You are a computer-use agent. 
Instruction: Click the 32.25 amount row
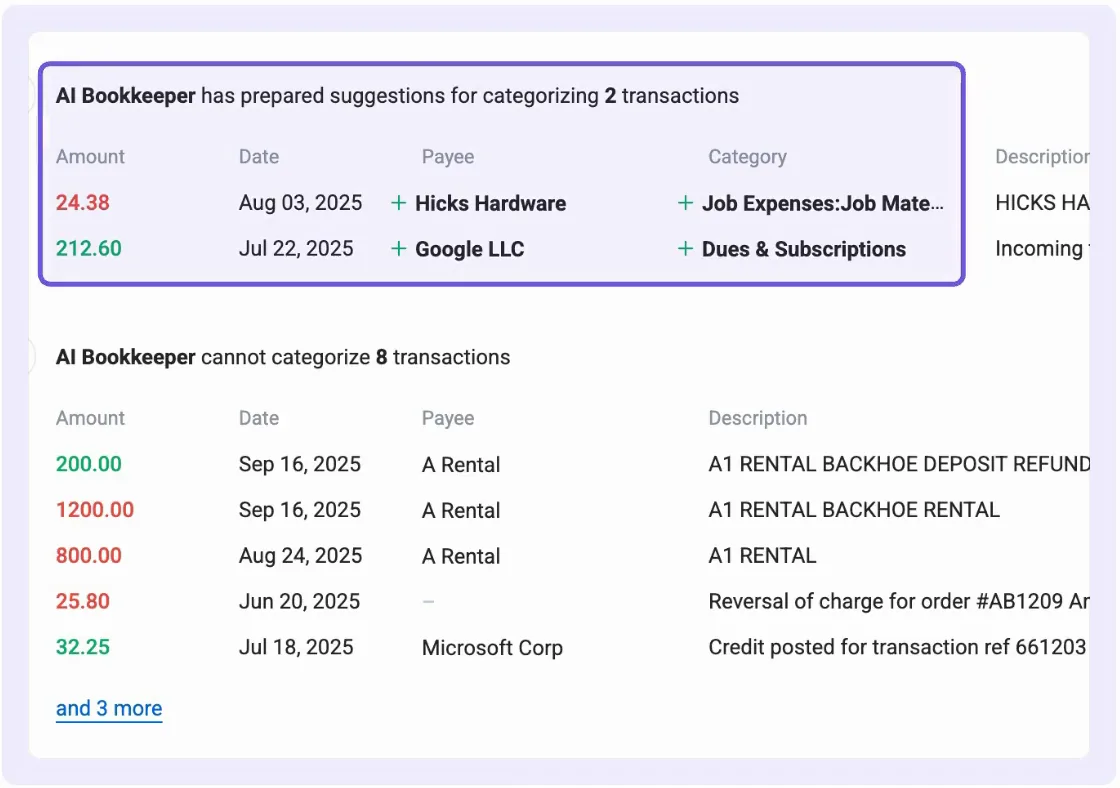(x=83, y=647)
